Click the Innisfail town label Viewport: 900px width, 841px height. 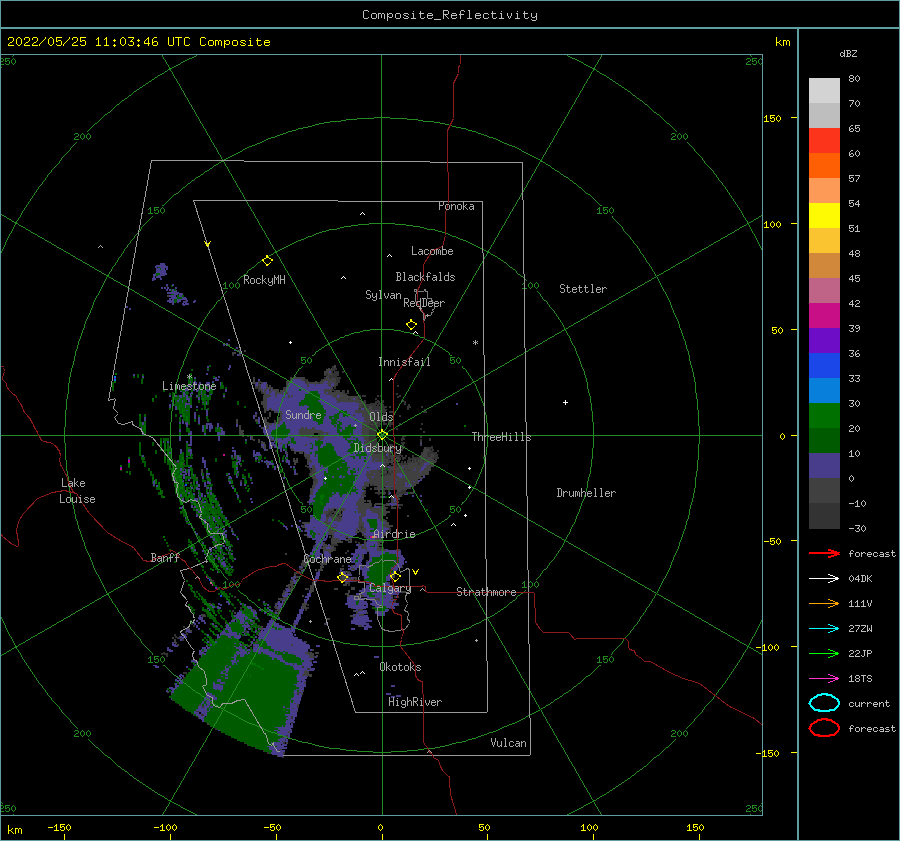[404, 362]
